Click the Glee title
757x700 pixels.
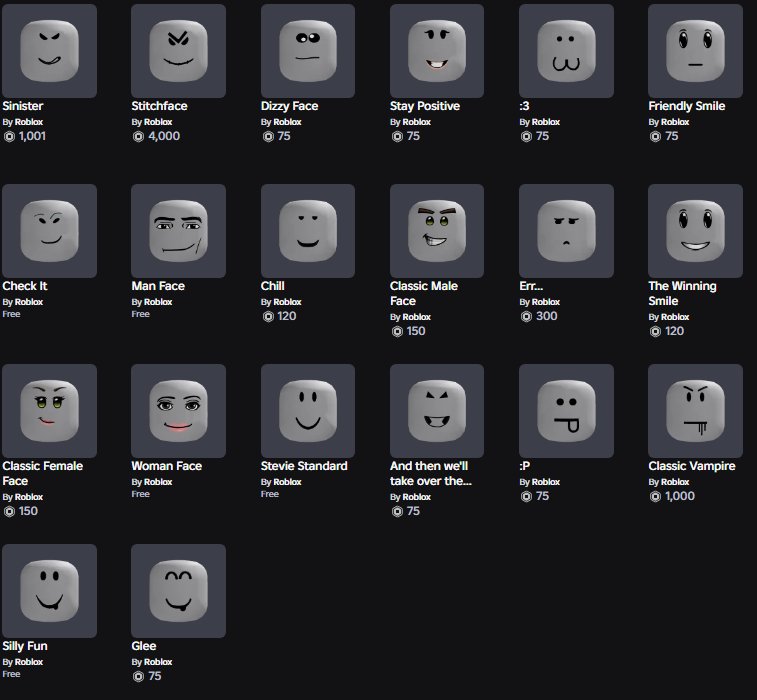pos(144,646)
